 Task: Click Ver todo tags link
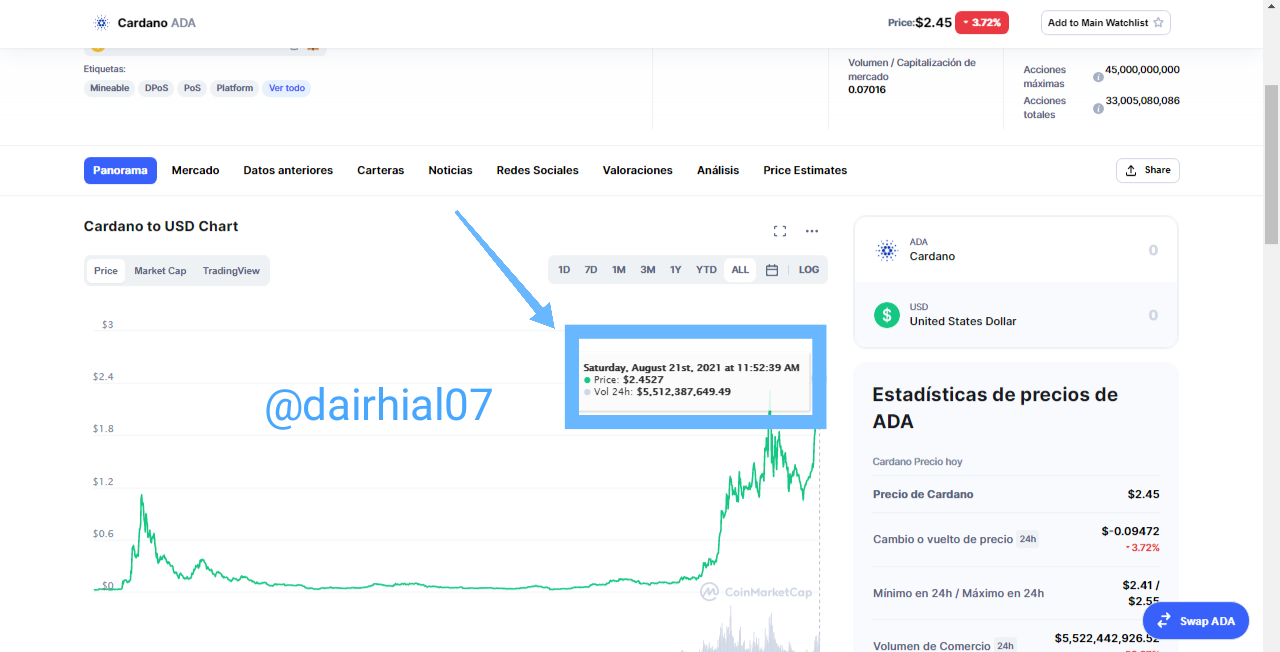pyautogui.click(x=287, y=88)
